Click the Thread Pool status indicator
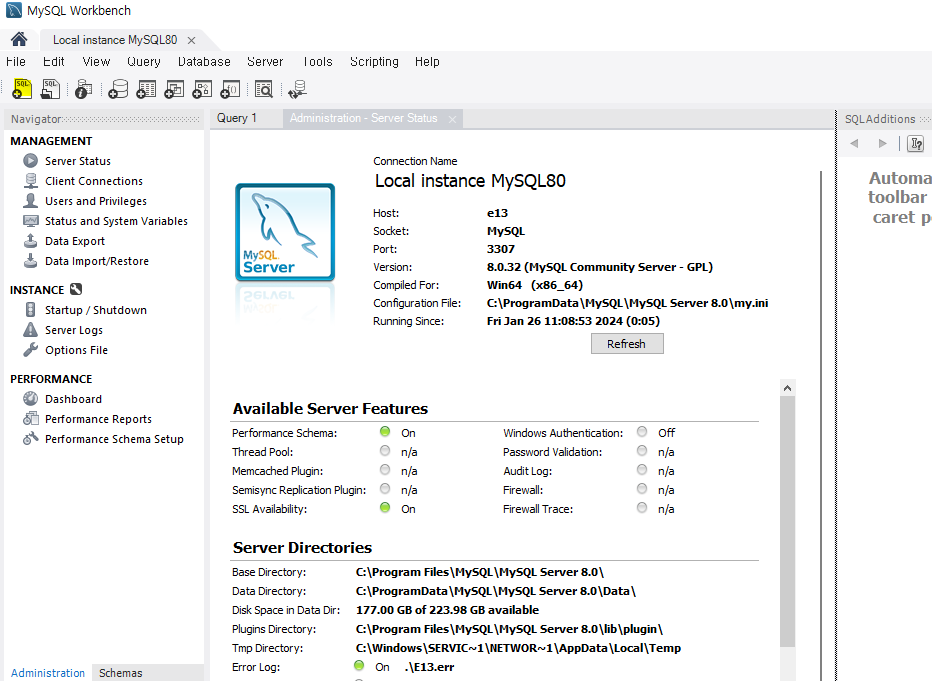The image size is (932, 681). pos(385,450)
